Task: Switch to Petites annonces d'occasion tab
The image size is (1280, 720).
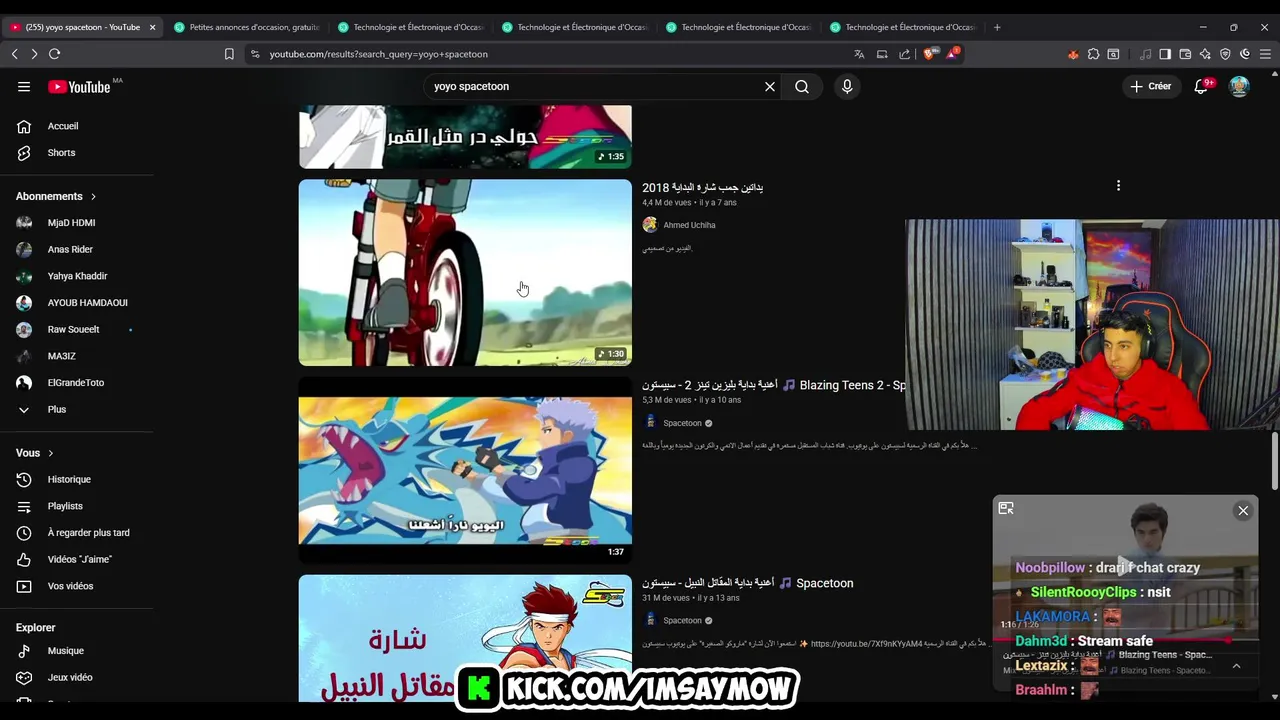Action: [246, 27]
